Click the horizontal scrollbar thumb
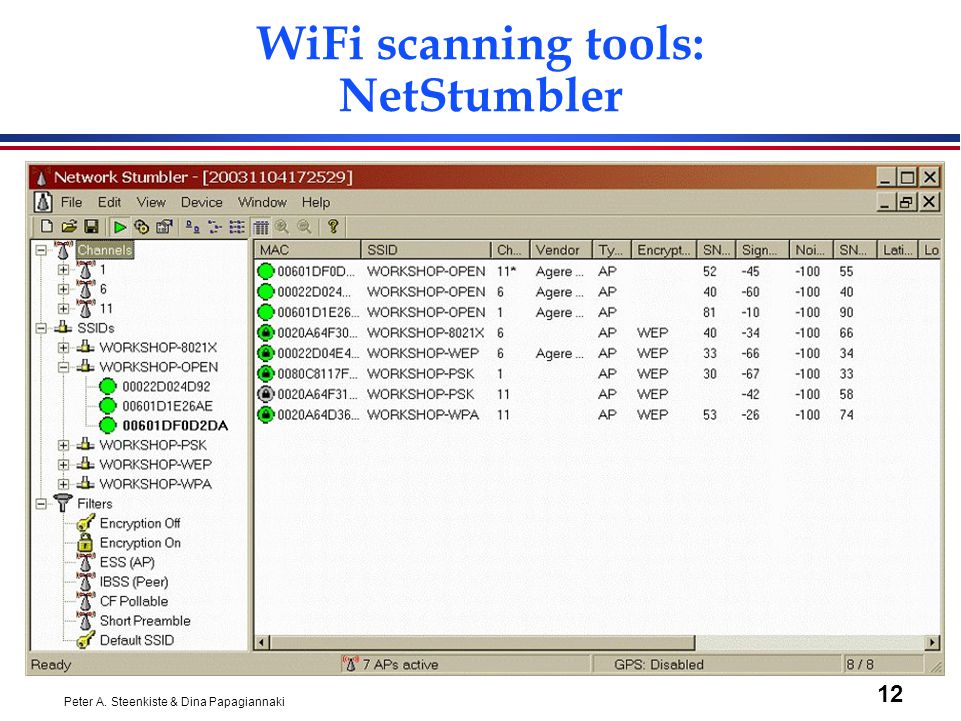 pos(482,643)
